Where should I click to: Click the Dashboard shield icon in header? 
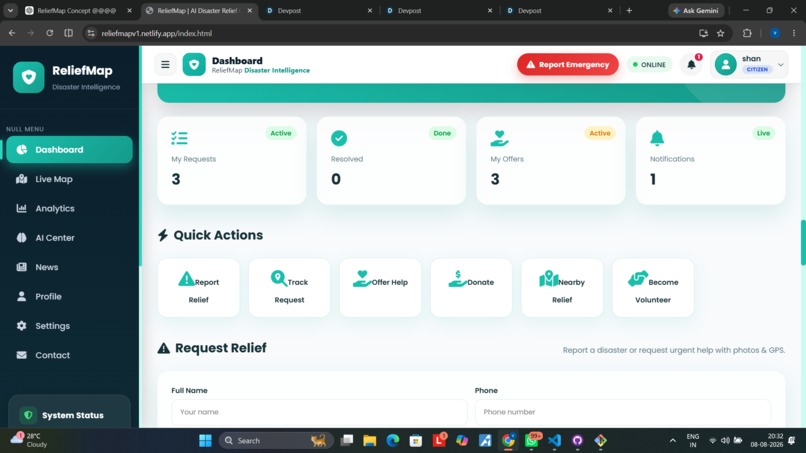pos(194,64)
